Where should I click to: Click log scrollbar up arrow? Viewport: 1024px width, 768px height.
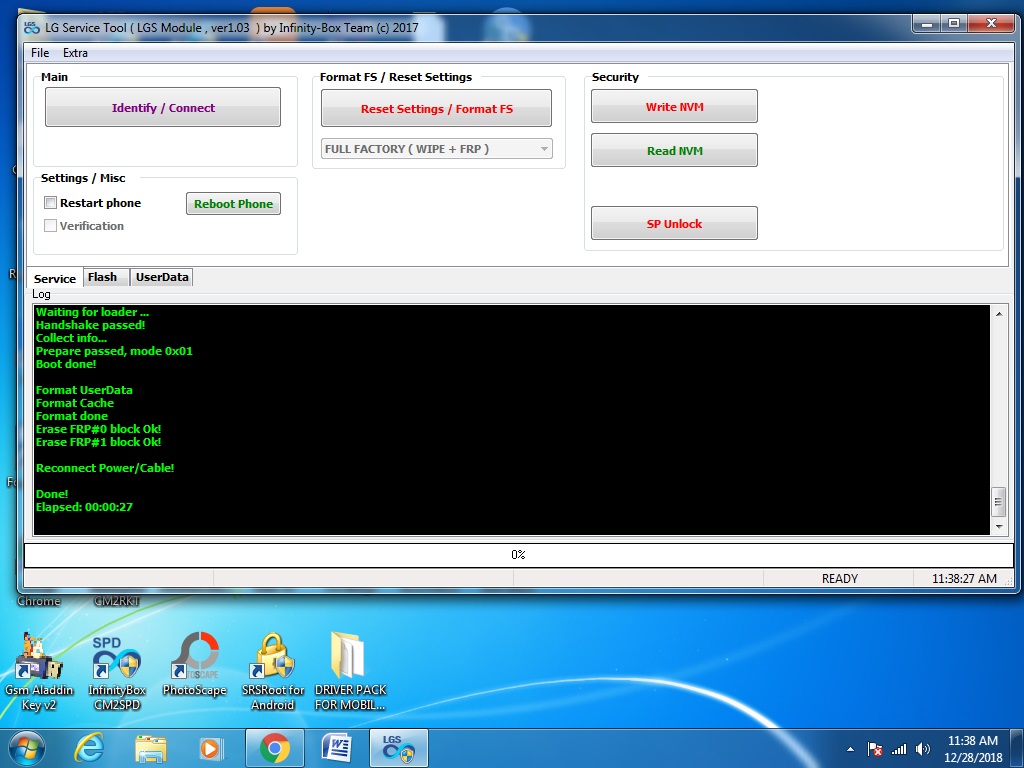click(x=999, y=314)
